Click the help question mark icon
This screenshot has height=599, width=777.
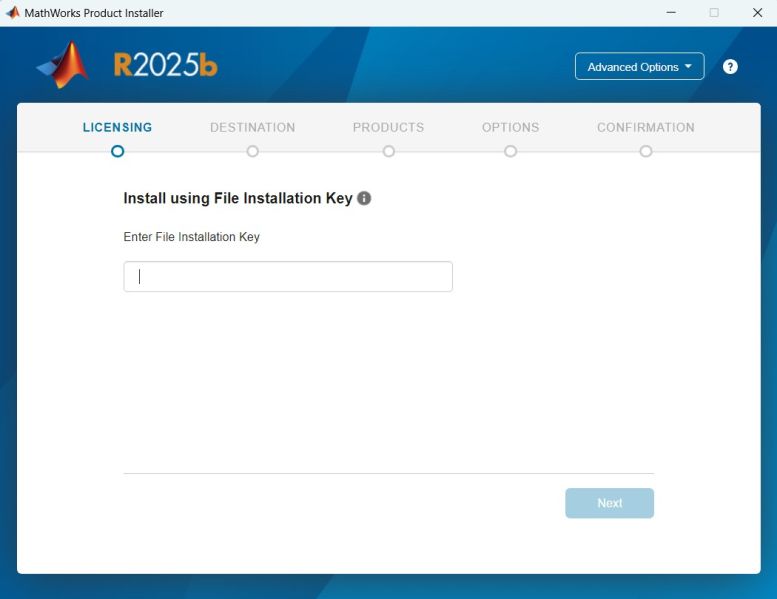(730, 67)
